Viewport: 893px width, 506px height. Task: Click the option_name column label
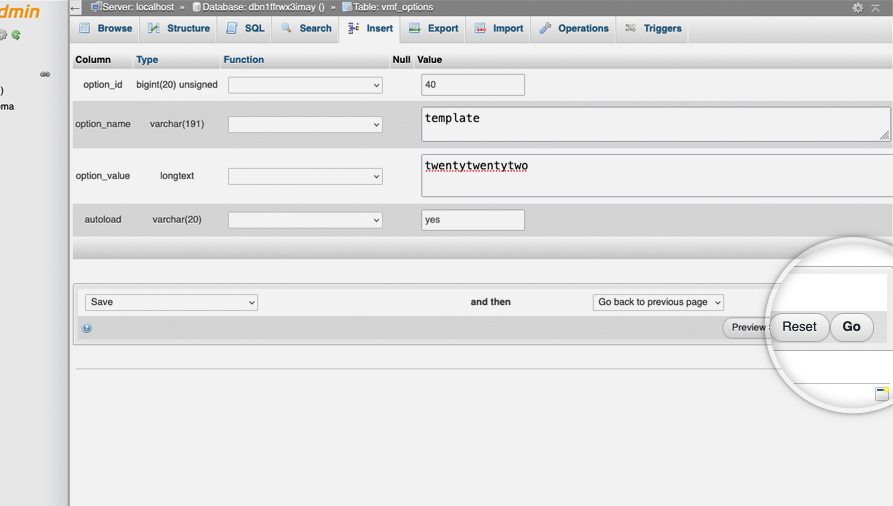tap(103, 124)
